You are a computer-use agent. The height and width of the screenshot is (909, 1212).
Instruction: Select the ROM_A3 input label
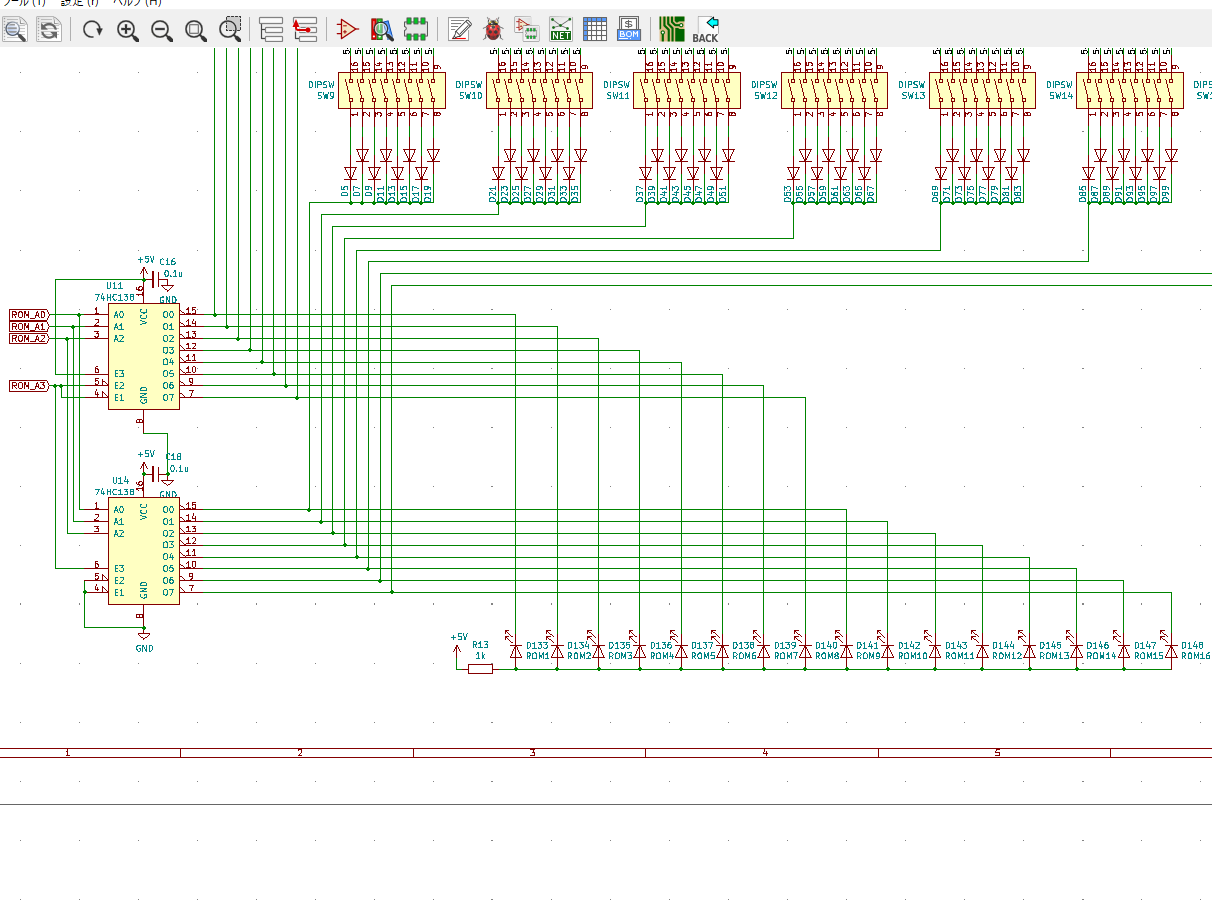(28, 386)
